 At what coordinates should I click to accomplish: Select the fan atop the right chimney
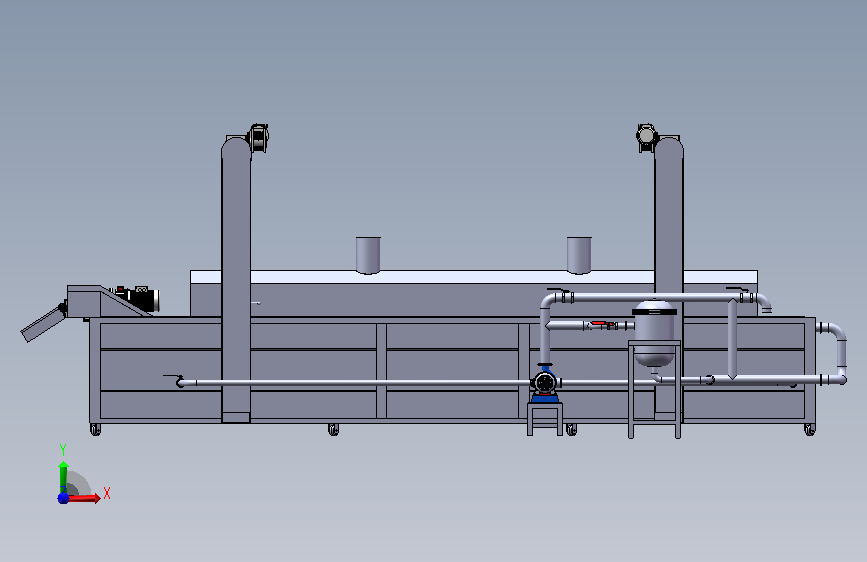coord(646,137)
